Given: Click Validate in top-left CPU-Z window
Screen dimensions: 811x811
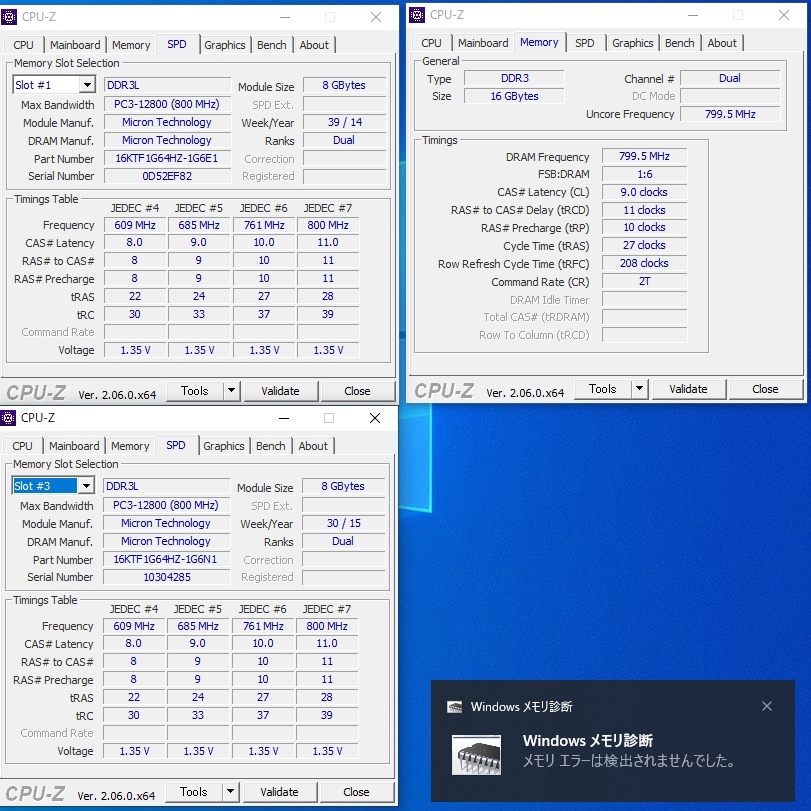Looking at the screenshot, I should 280,391.
